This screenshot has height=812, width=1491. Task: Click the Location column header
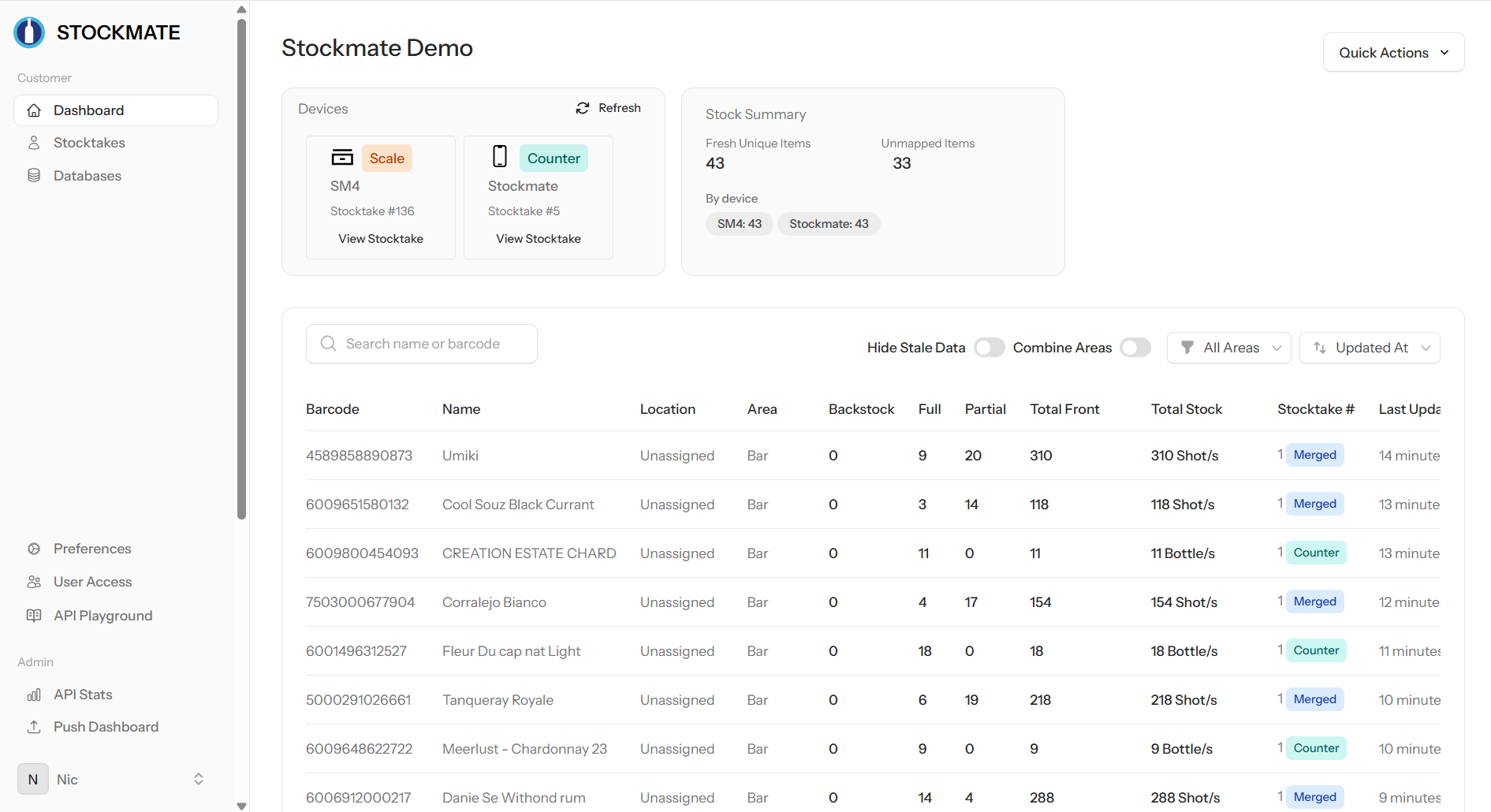668,409
